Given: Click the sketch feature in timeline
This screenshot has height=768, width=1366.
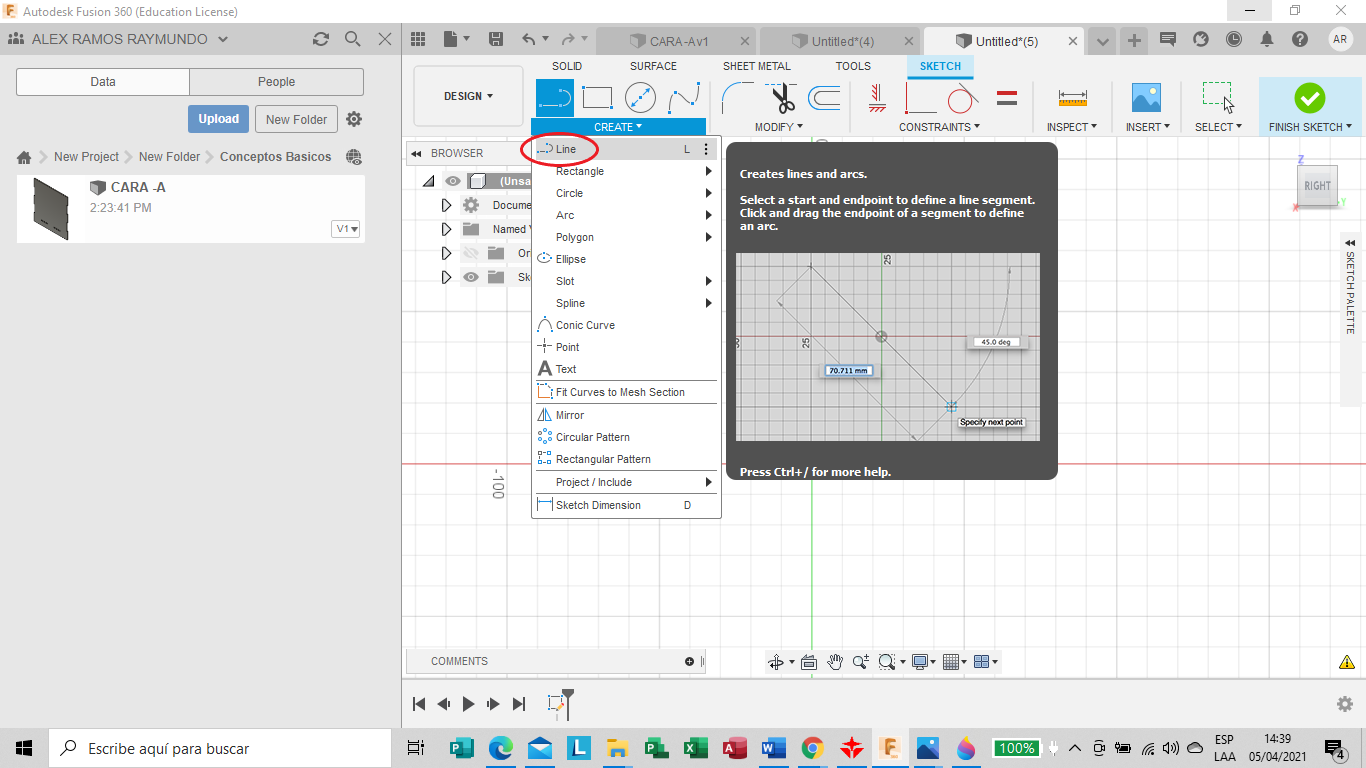Looking at the screenshot, I should pos(557,704).
